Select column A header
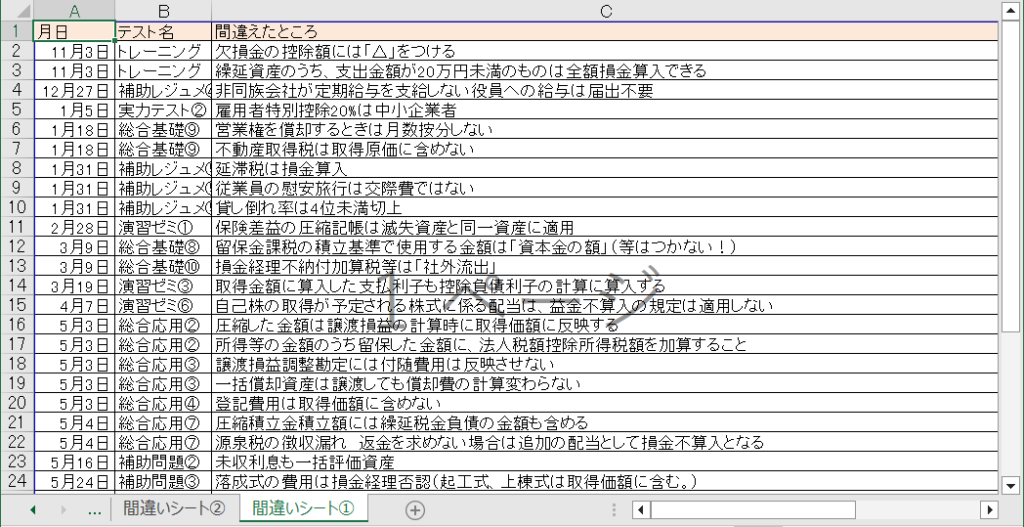This screenshot has height=527, width=1024. point(73,10)
